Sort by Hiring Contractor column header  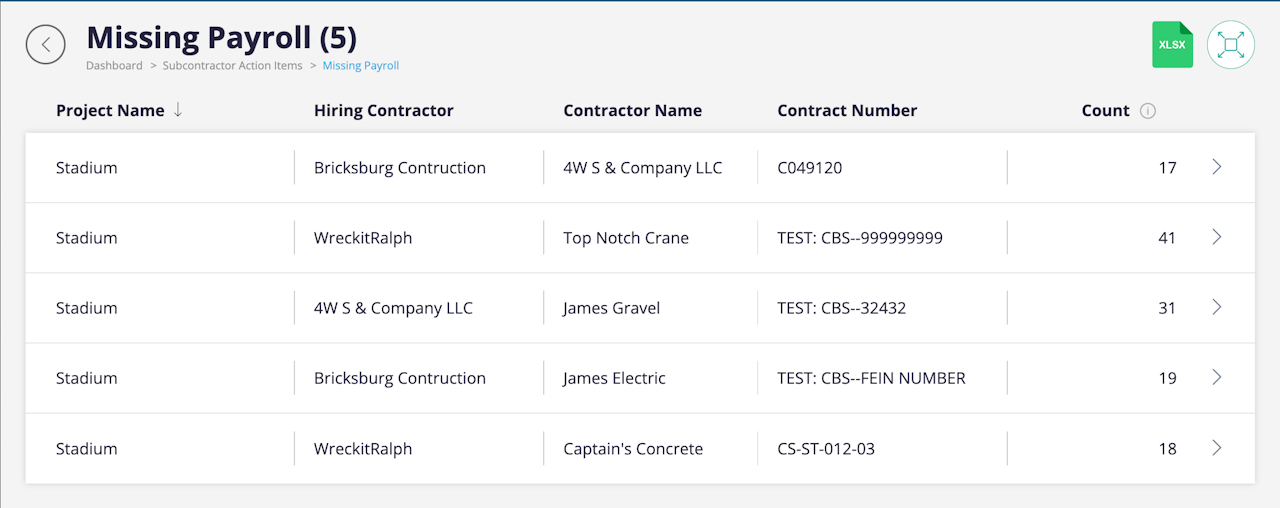click(383, 111)
